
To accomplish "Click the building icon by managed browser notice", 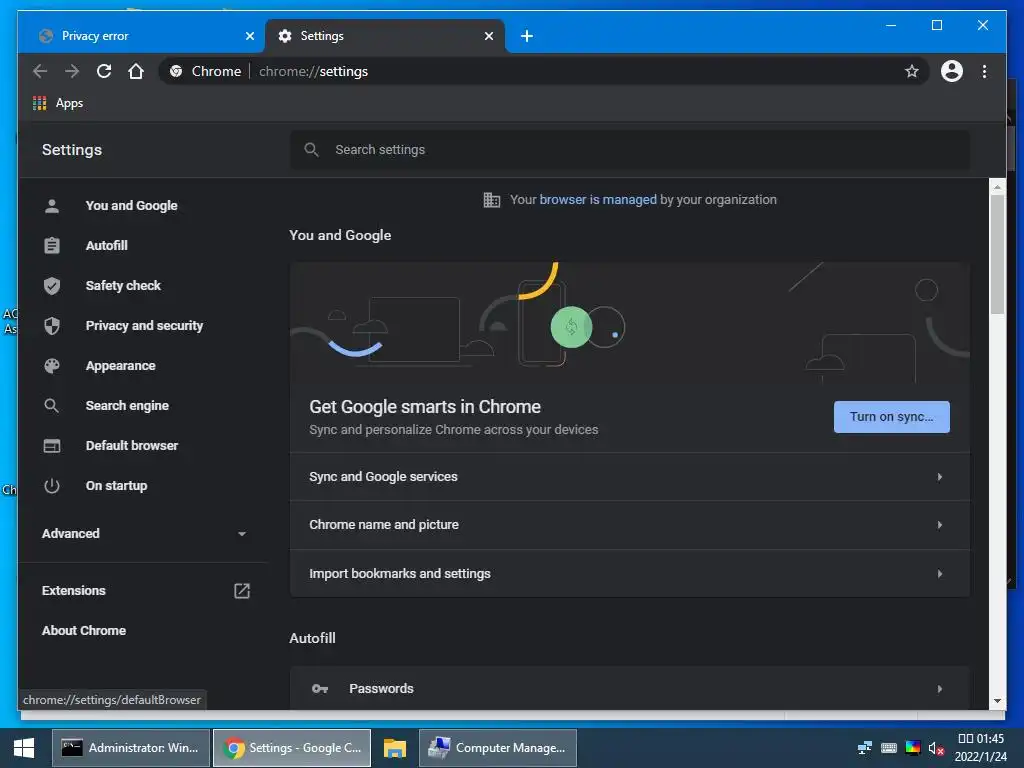I will tap(492, 200).
